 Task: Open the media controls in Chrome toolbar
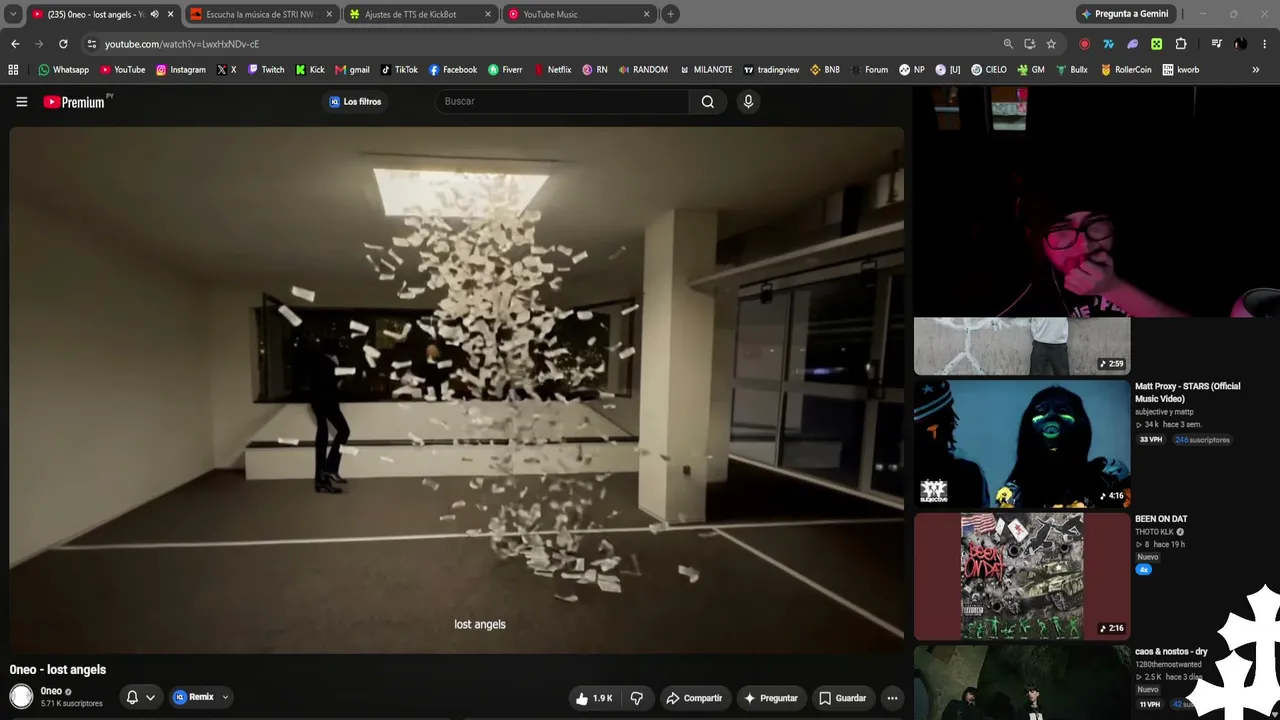[1216, 44]
